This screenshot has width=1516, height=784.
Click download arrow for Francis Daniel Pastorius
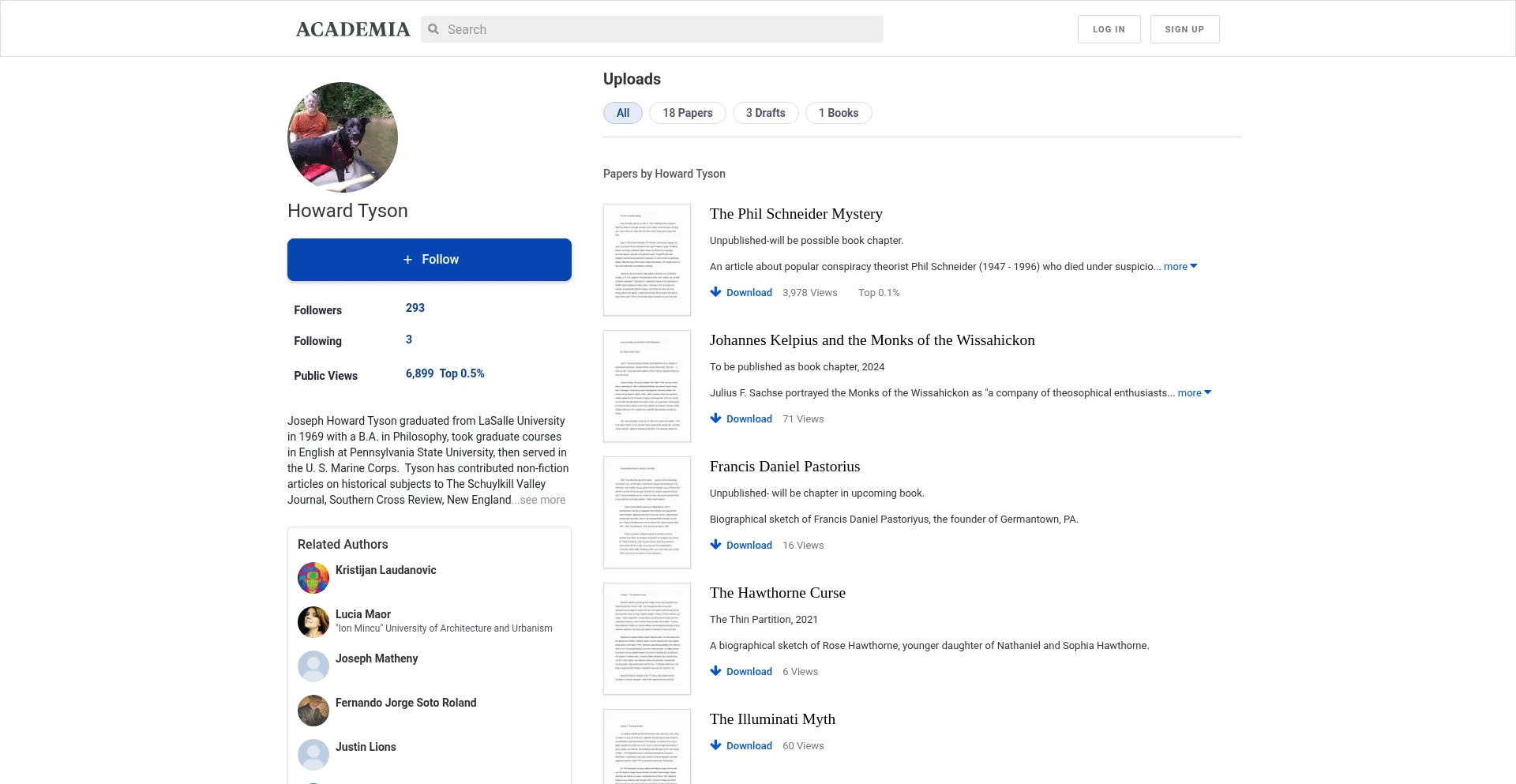(715, 545)
